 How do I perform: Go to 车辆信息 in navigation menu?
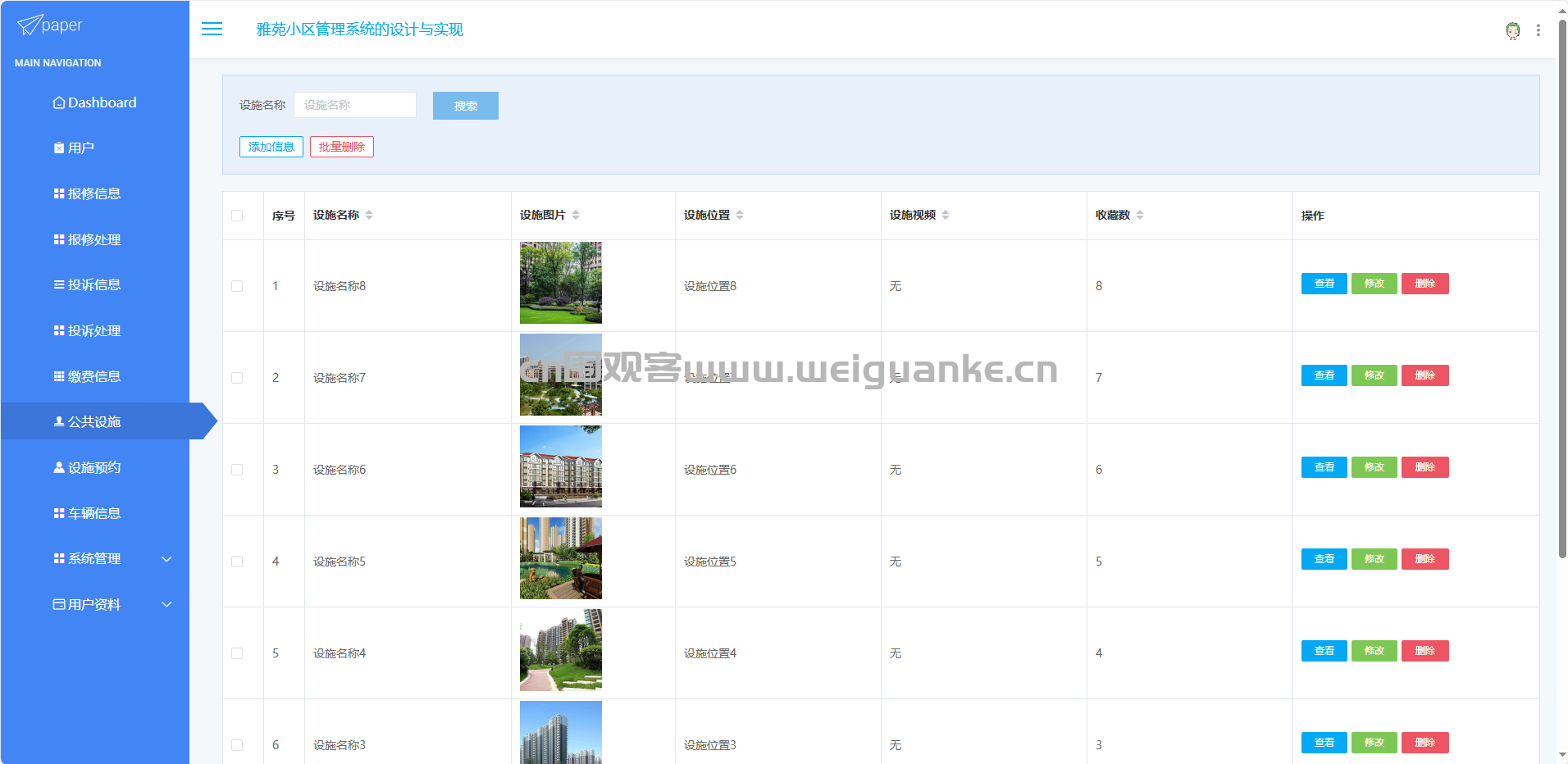[x=93, y=513]
